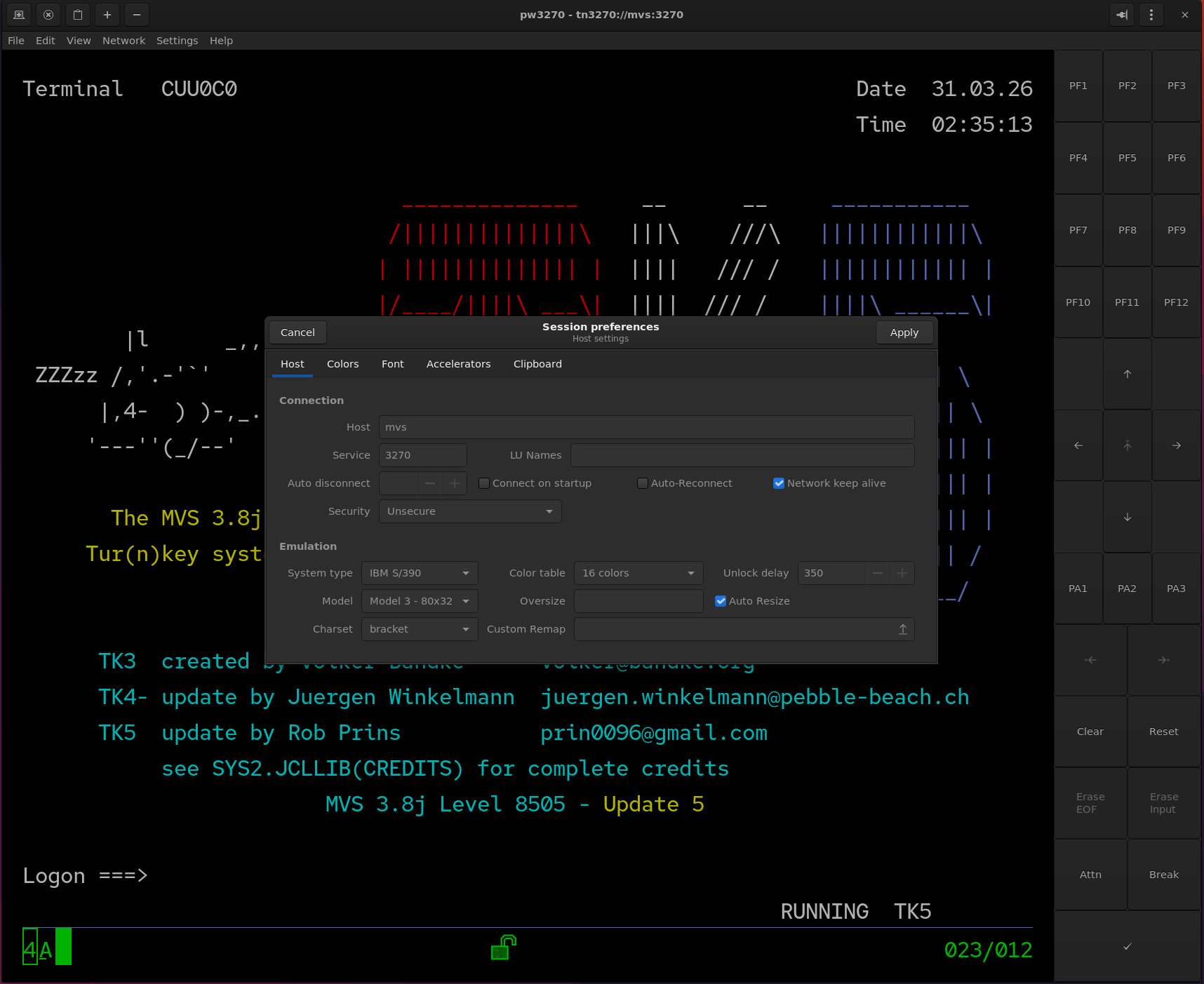
Task: Open the three-dot menu in header bar
Action: (x=1151, y=15)
